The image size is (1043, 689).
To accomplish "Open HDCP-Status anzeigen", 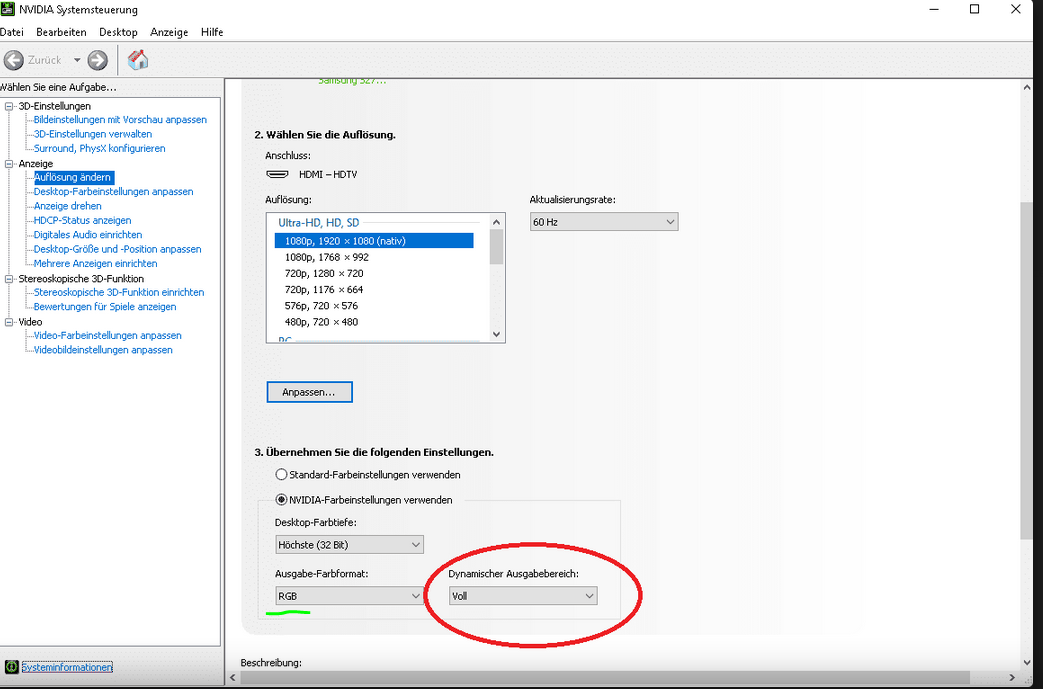I will [82, 220].
